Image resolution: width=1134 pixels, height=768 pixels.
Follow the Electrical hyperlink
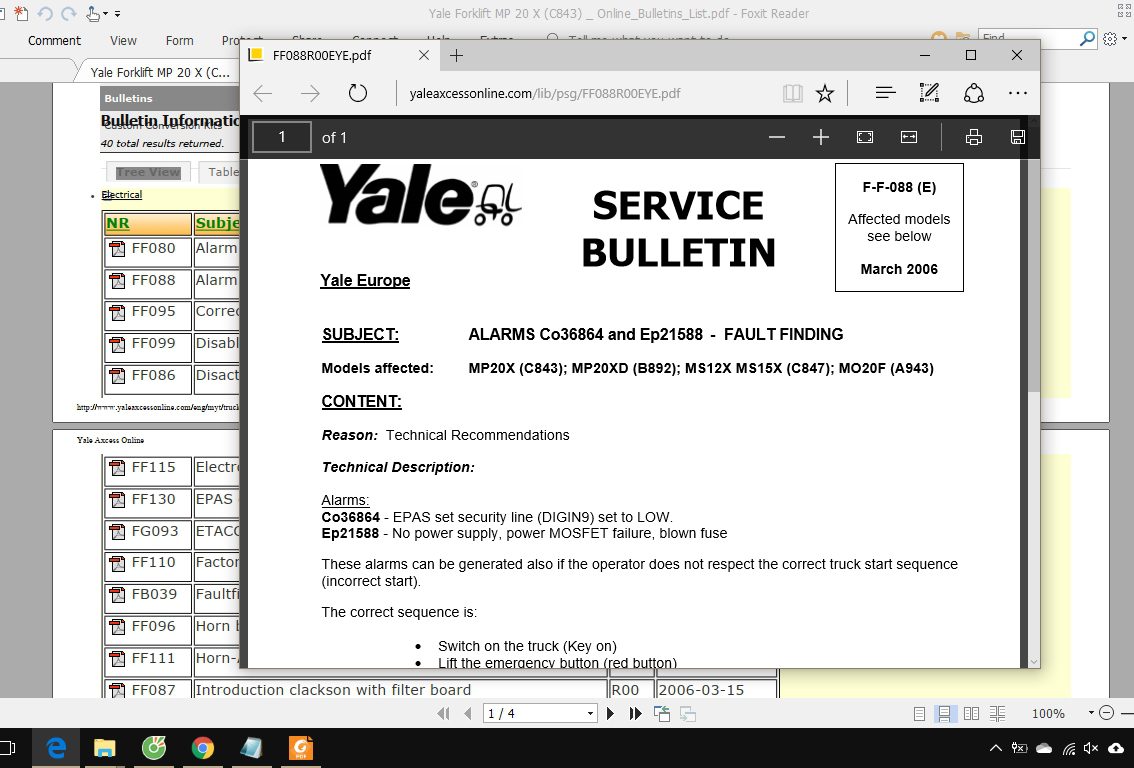click(120, 194)
